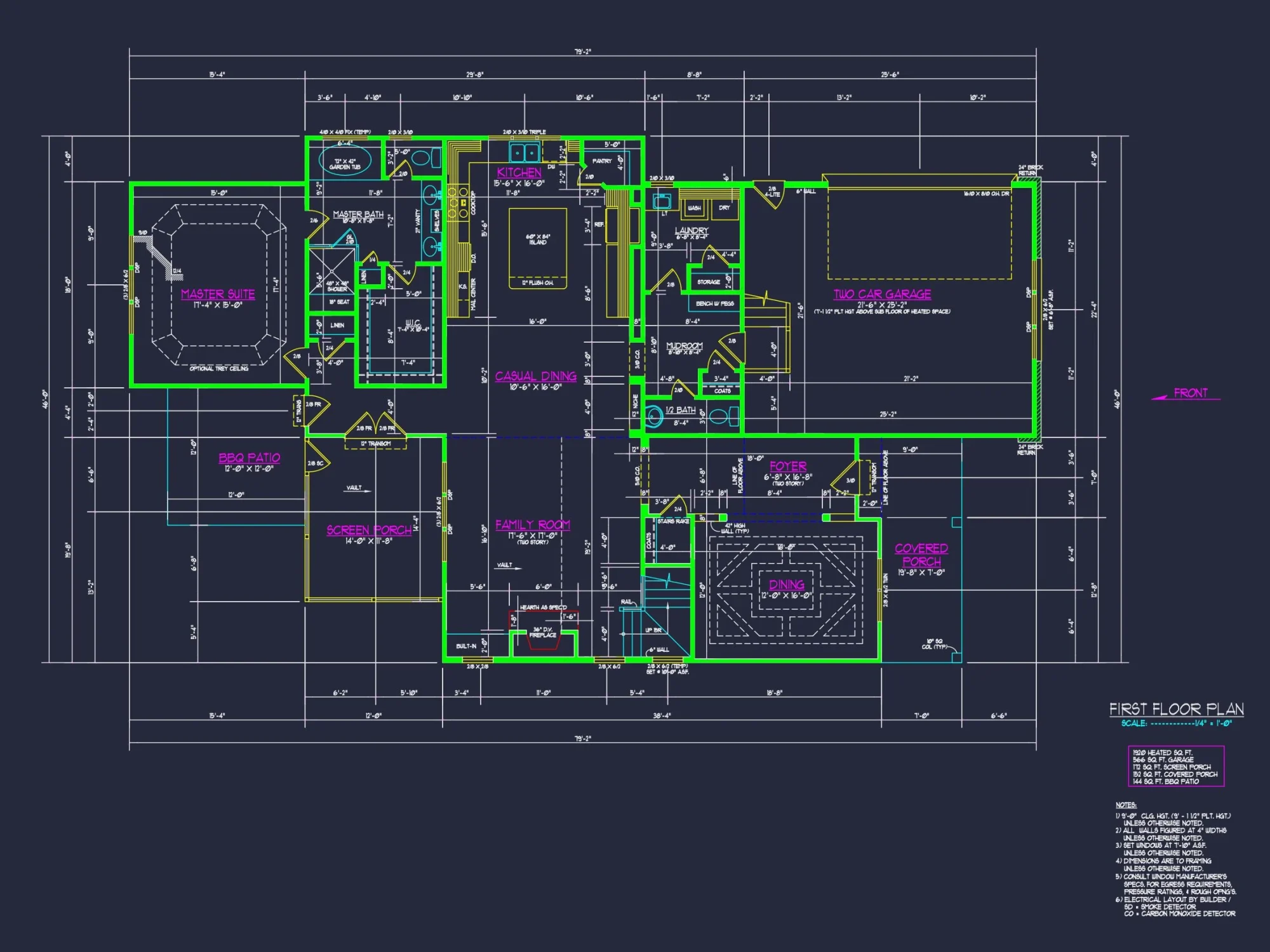Click the TWO CAR GARAGE room label
This screenshot has height=952, width=1270.
[883, 294]
